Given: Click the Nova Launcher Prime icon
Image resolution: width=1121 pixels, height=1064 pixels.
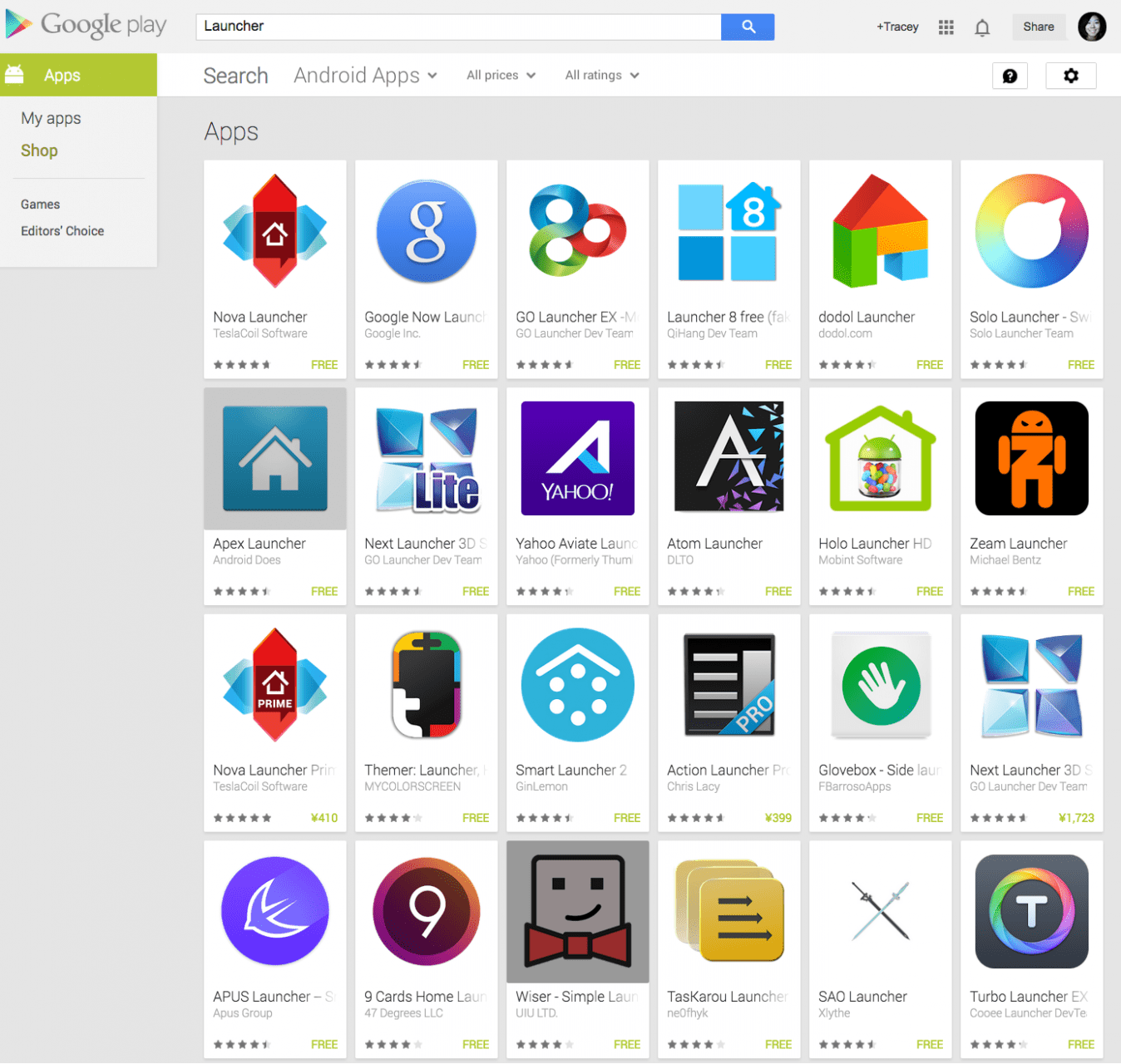Looking at the screenshot, I should point(275,685).
